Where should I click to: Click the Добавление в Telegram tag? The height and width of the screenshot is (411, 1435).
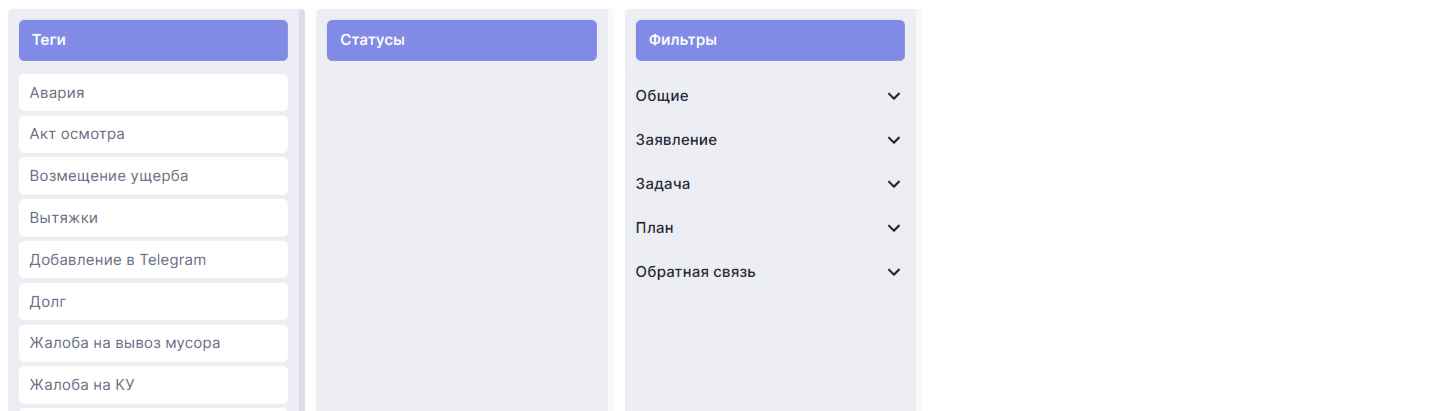click(153, 260)
